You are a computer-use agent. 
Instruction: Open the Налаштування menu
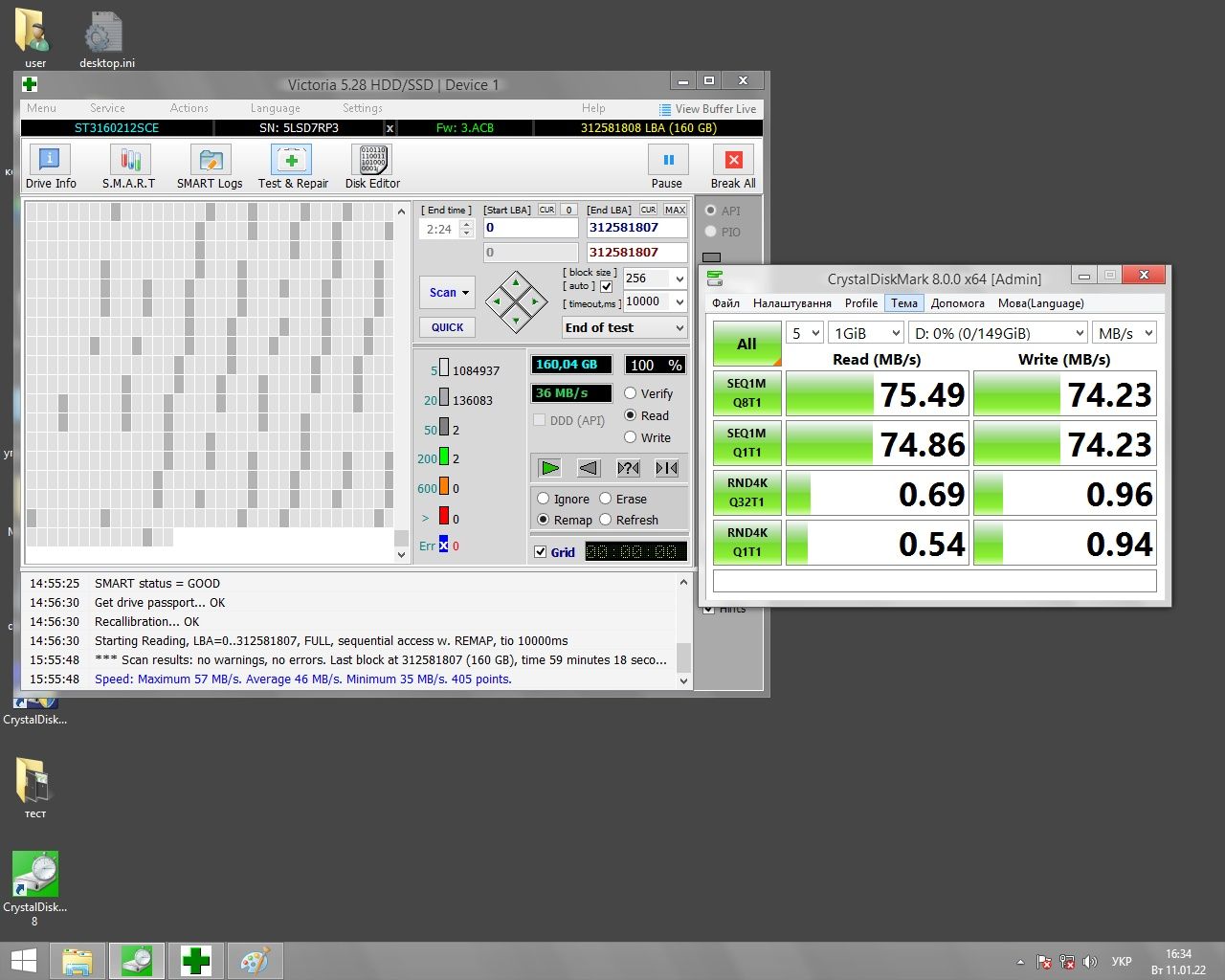tap(791, 303)
